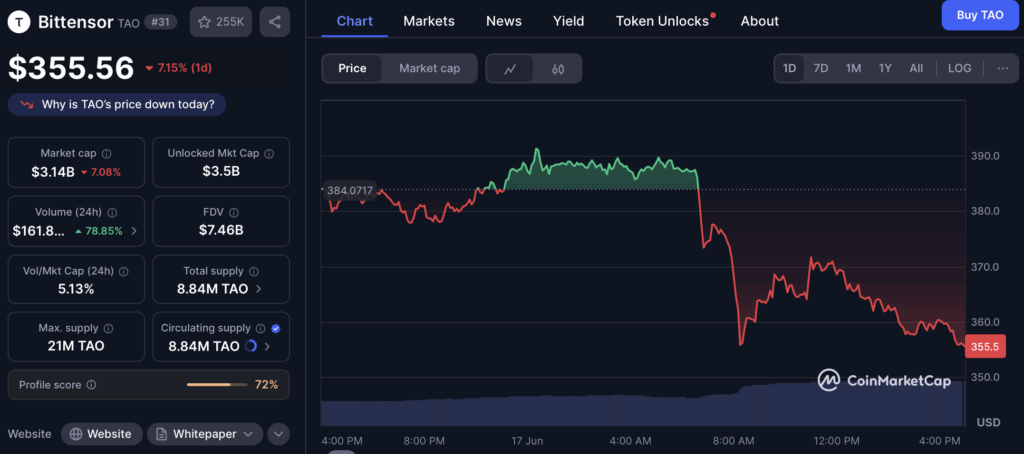Show info tooltip for Vol/Mkt Cap (24h)
Screen dimensions: 1024x454
(123, 271)
